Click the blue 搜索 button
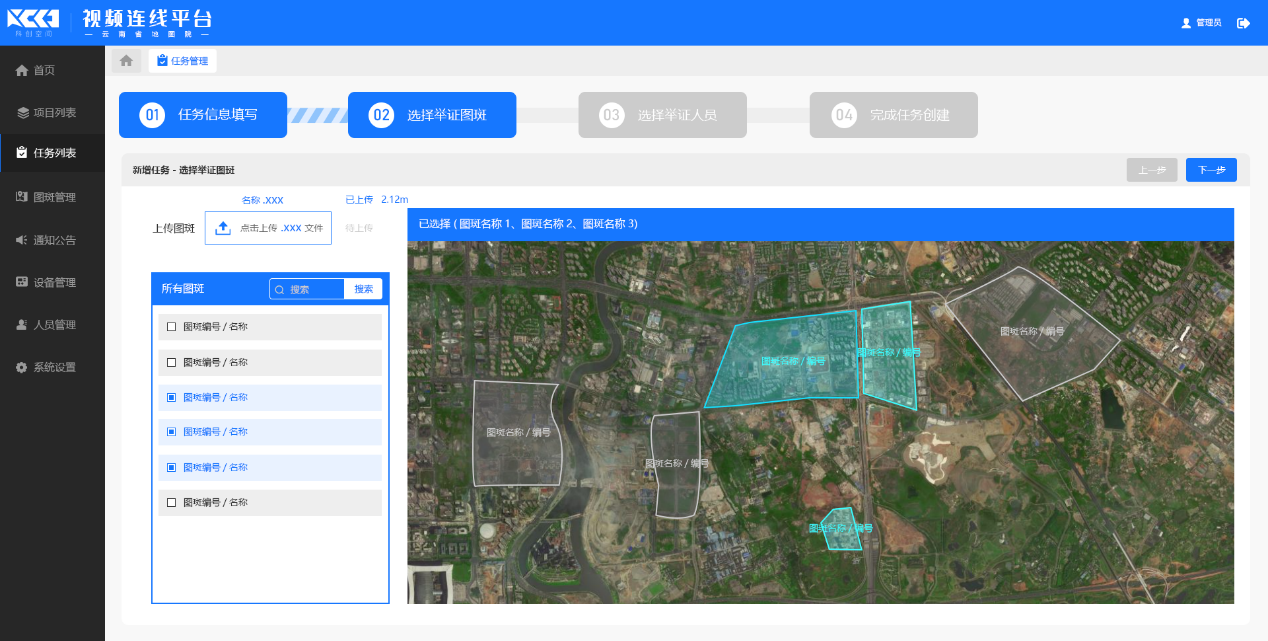Screen dimensions: 1268x641 coord(363,289)
